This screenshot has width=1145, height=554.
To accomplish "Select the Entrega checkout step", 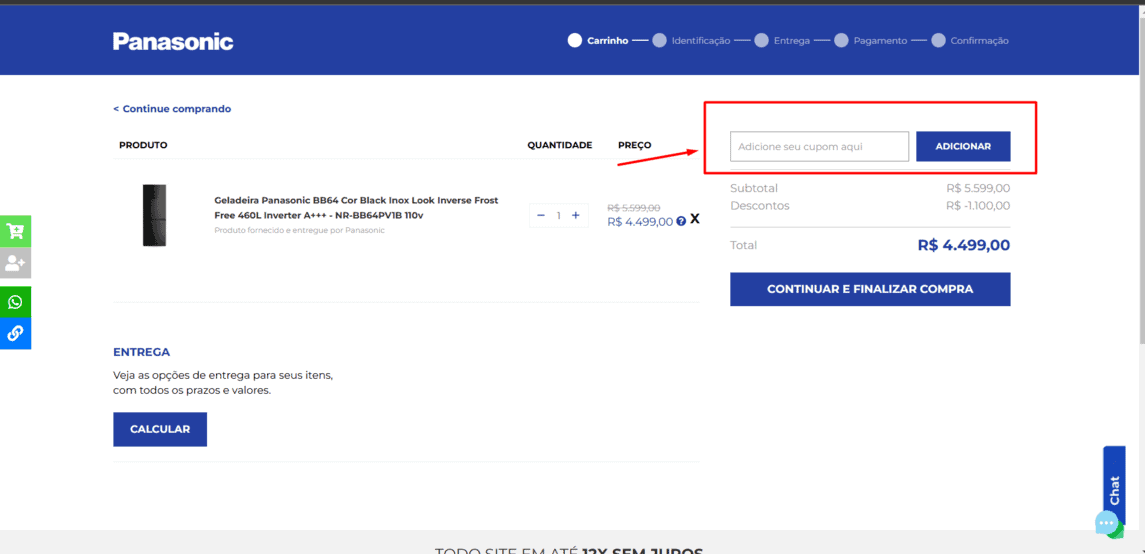I will point(782,41).
